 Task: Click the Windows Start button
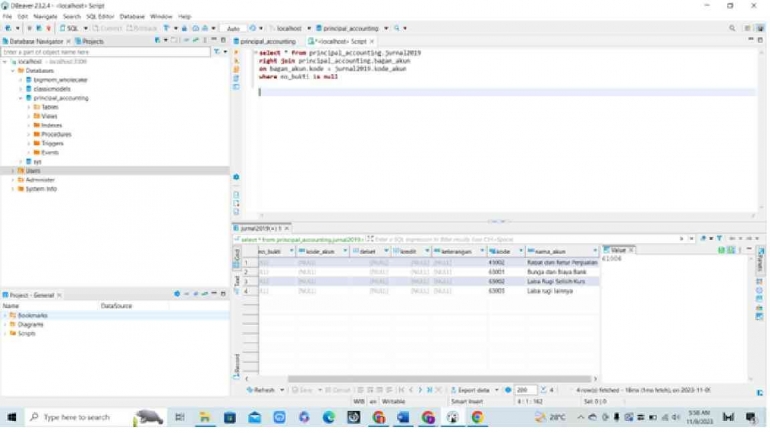tap(12, 418)
